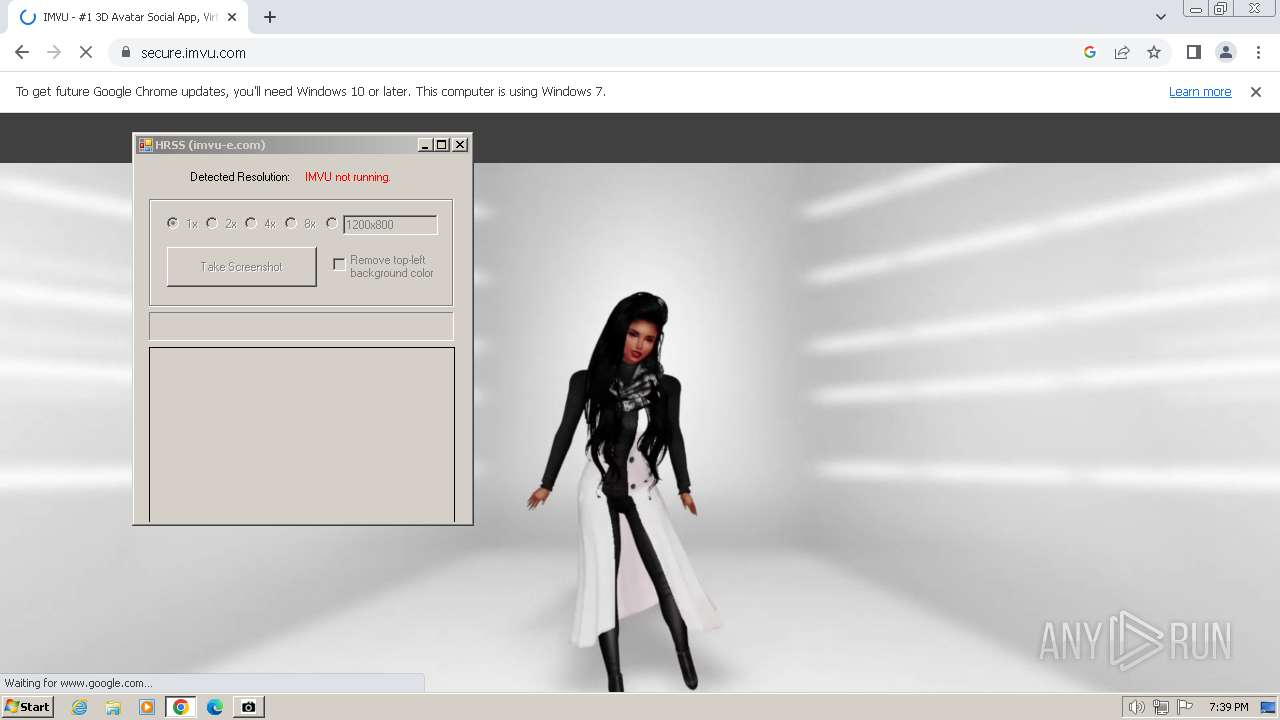
Task: Open the volume speaker tray icon
Action: point(1136,707)
